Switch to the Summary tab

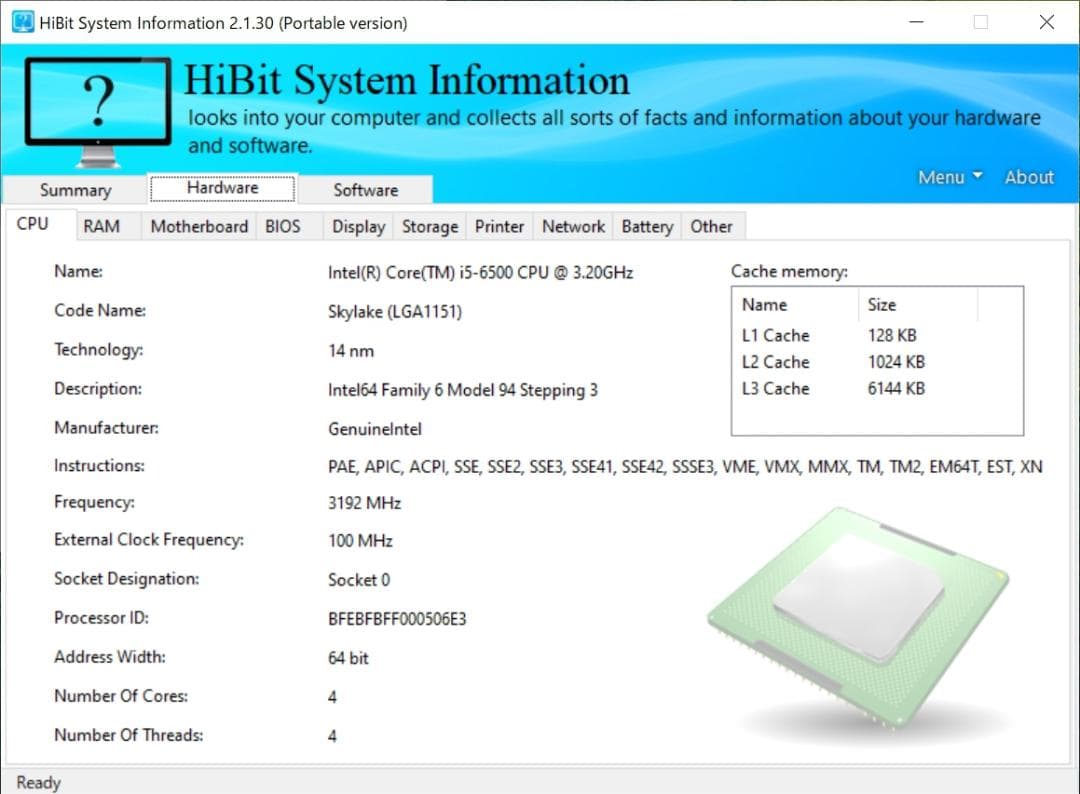pos(74,190)
